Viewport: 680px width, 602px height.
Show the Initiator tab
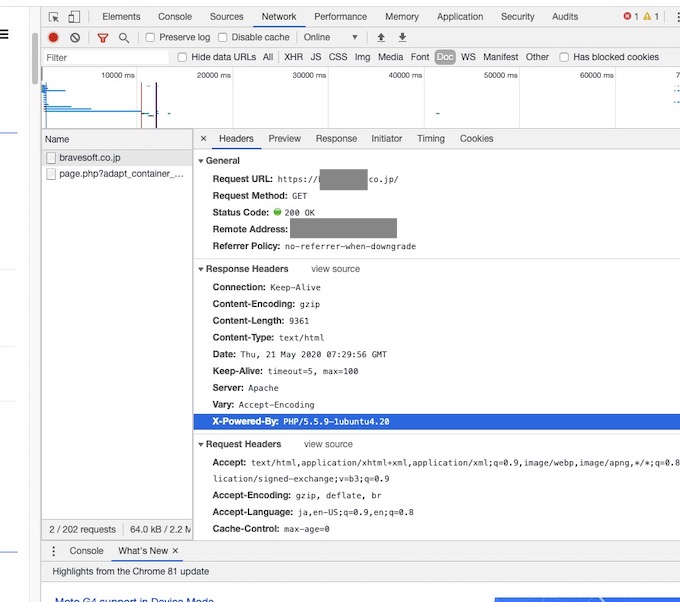click(x=386, y=138)
